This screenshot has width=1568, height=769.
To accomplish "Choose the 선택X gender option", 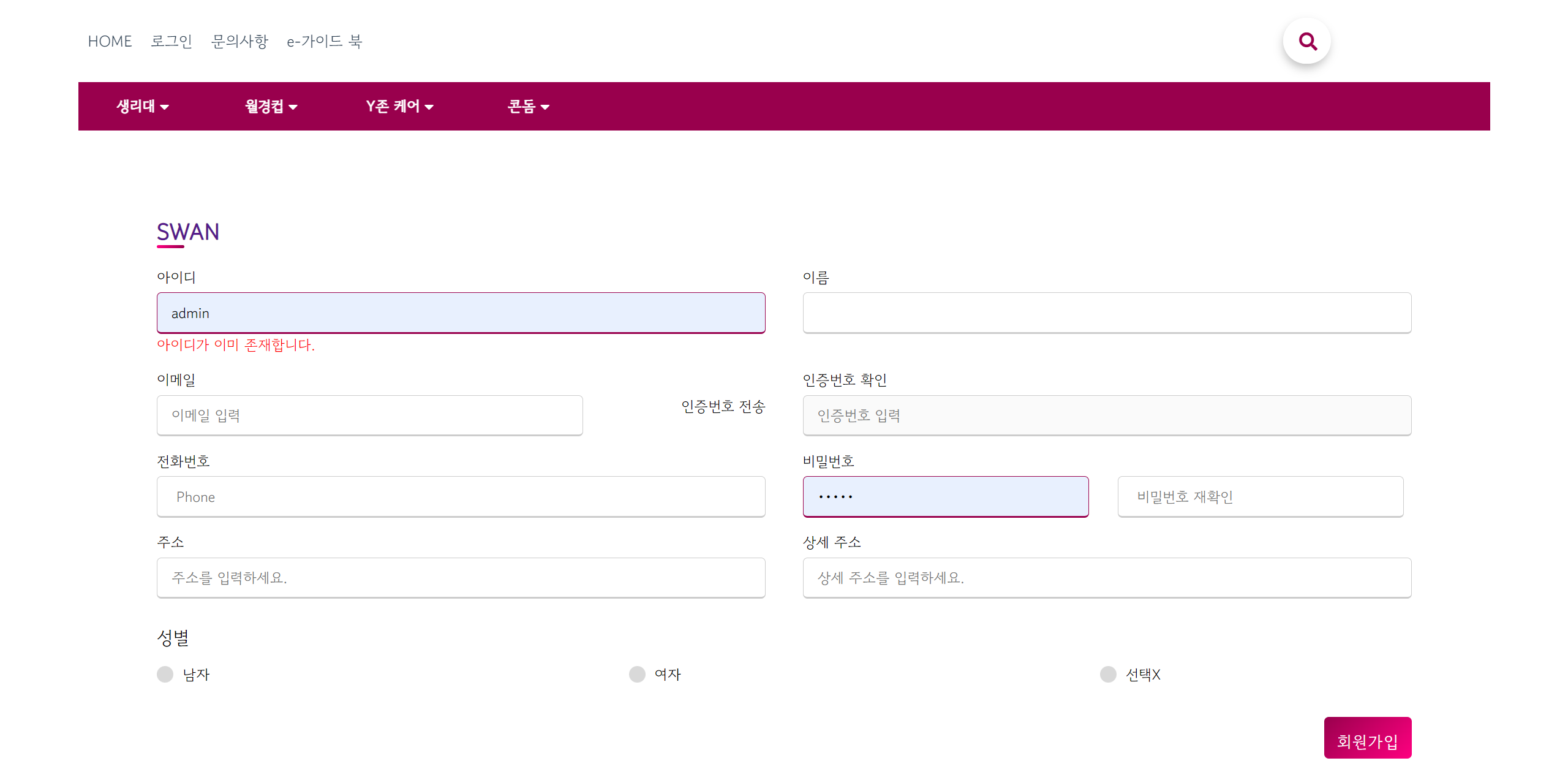I will (x=1108, y=674).
